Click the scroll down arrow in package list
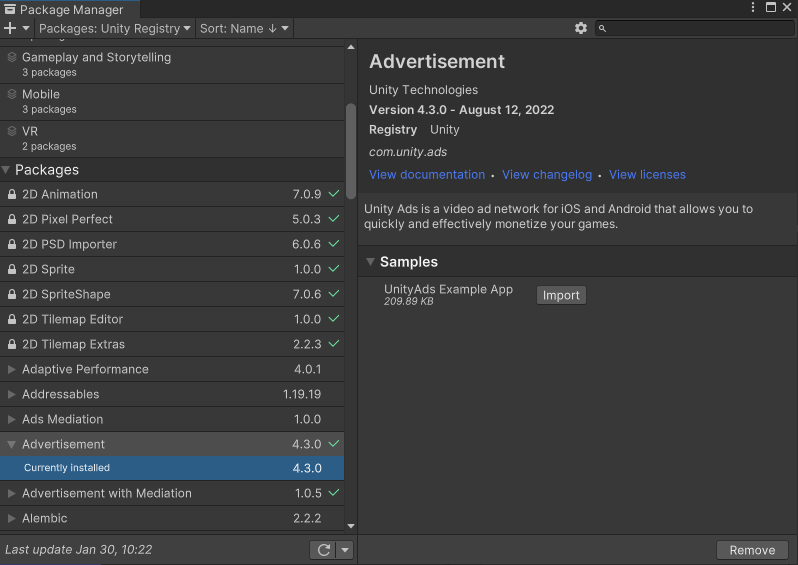 pos(351,526)
